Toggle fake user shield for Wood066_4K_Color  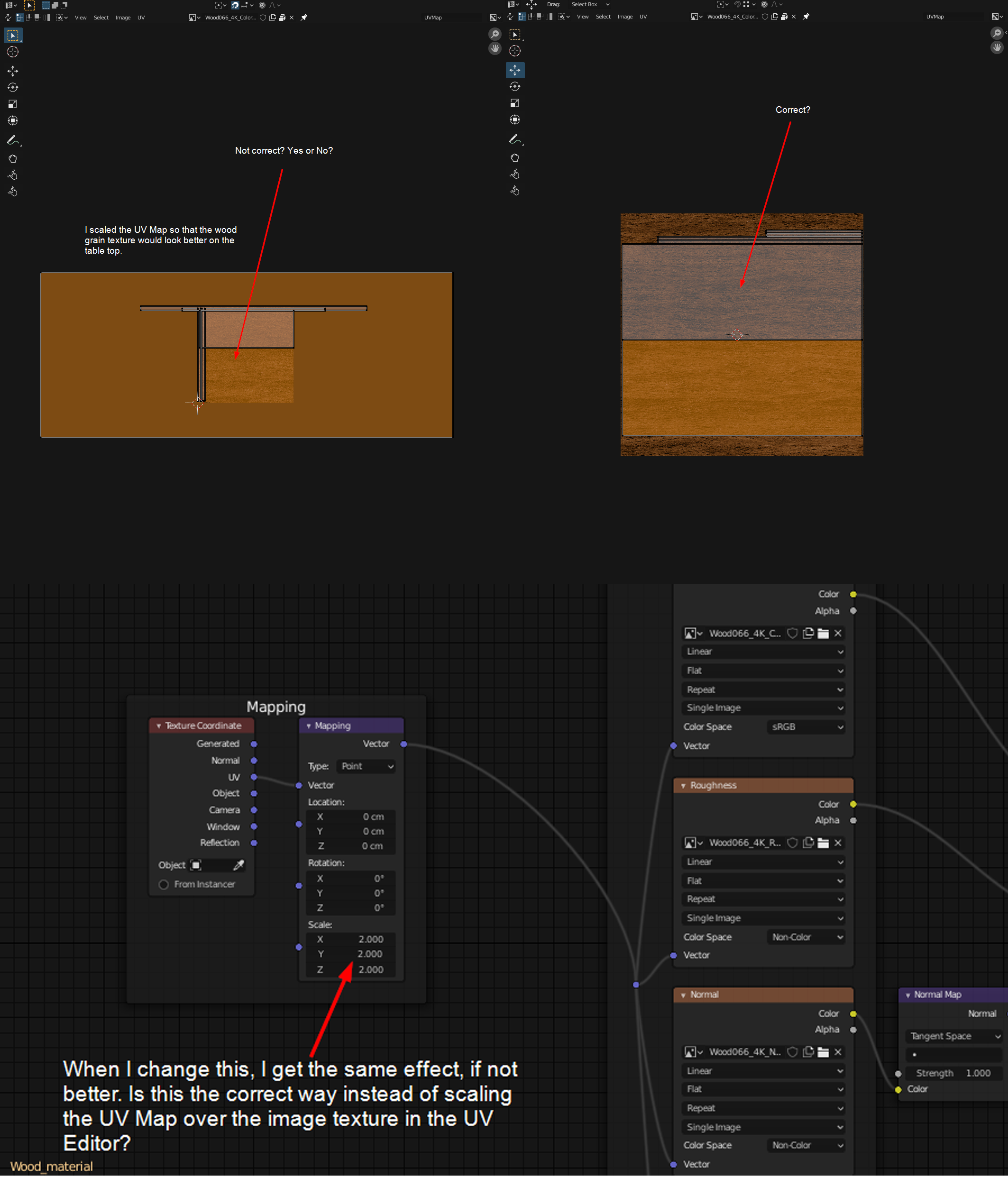(x=263, y=18)
